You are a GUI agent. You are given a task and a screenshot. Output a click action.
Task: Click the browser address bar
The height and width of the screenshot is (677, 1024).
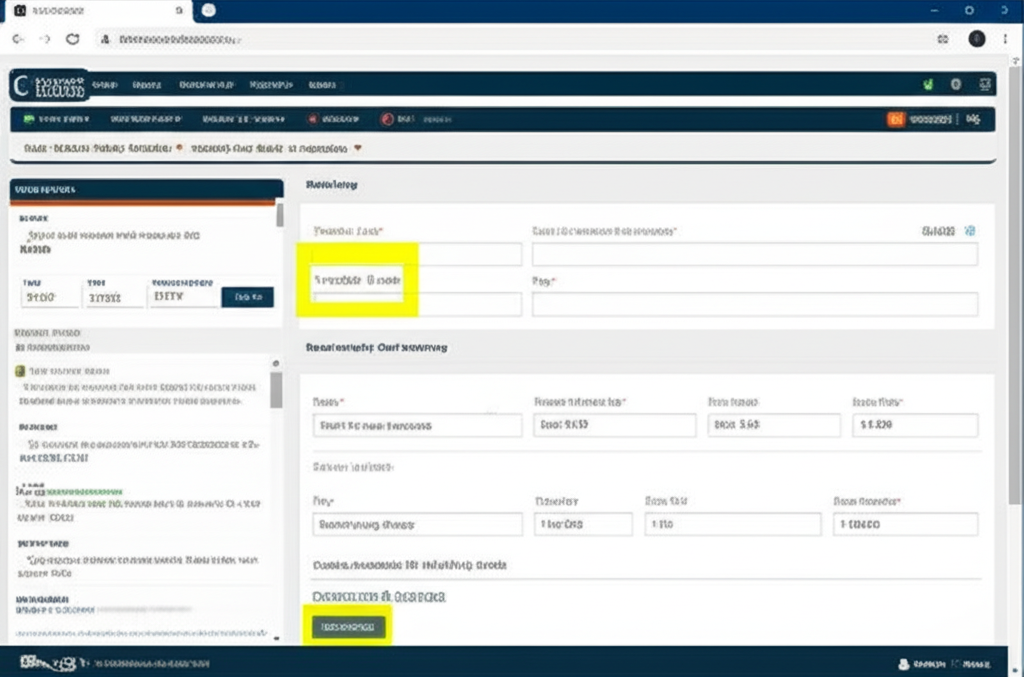tap(500, 39)
